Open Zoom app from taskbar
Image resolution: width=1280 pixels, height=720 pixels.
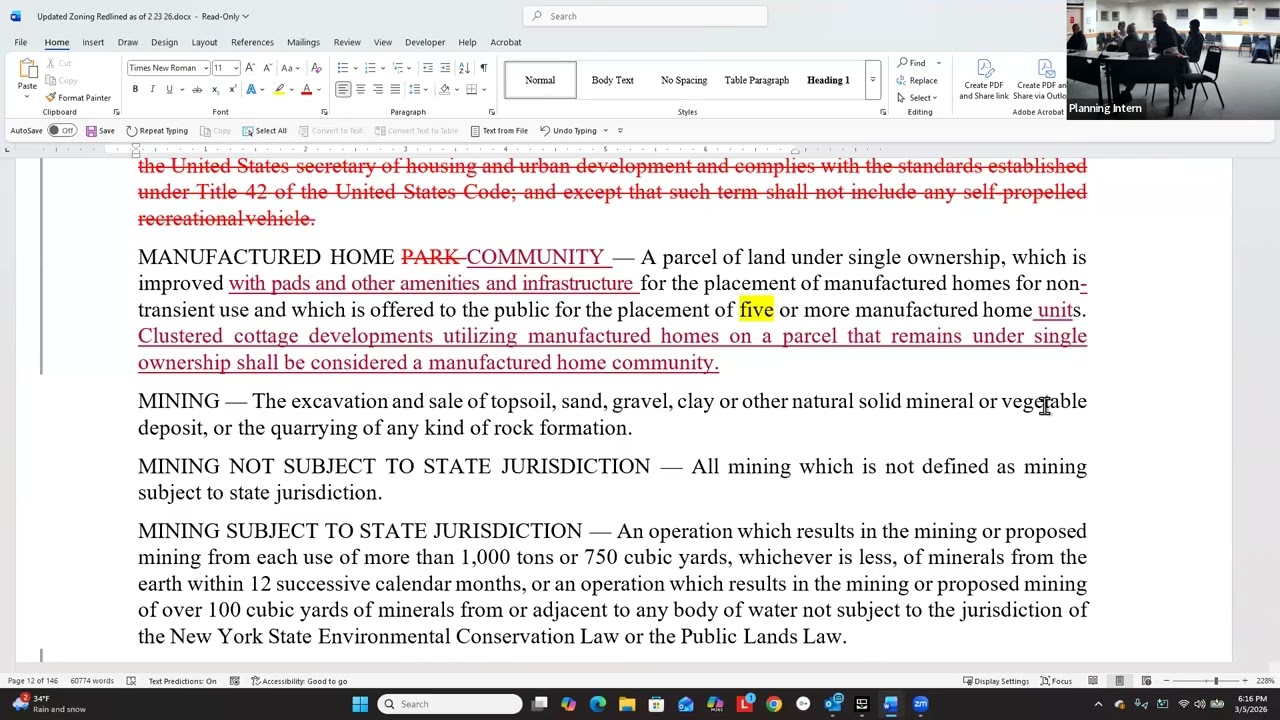pyautogui.click(x=921, y=704)
